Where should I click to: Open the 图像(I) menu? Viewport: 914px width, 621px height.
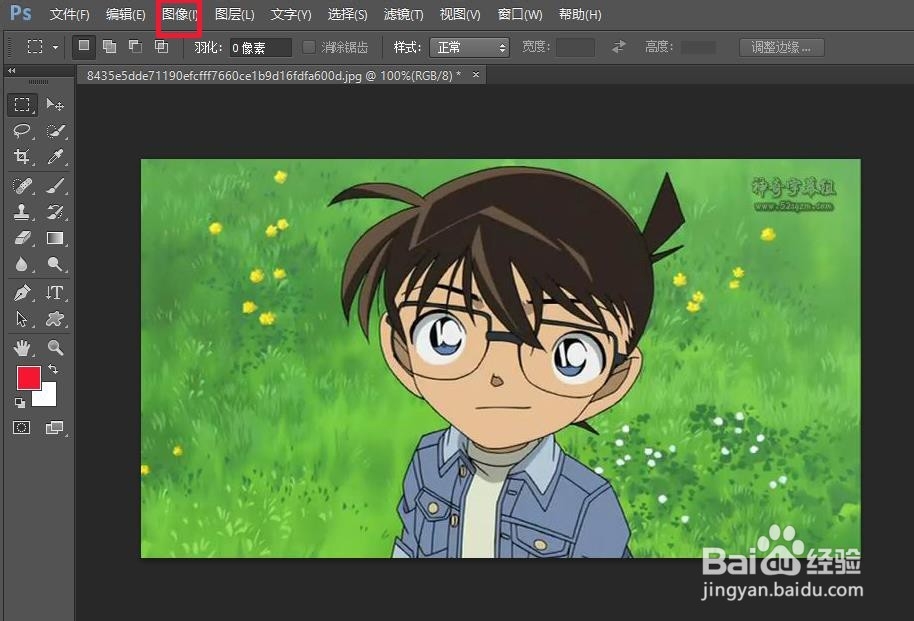pos(180,14)
